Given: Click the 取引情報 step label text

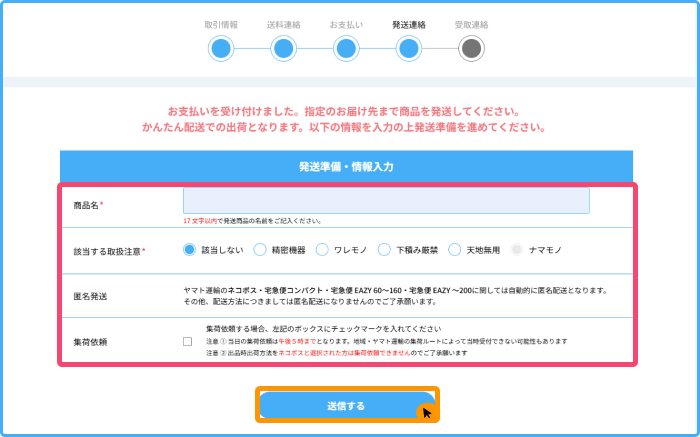Looking at the screenshot, I should point(221,22).
